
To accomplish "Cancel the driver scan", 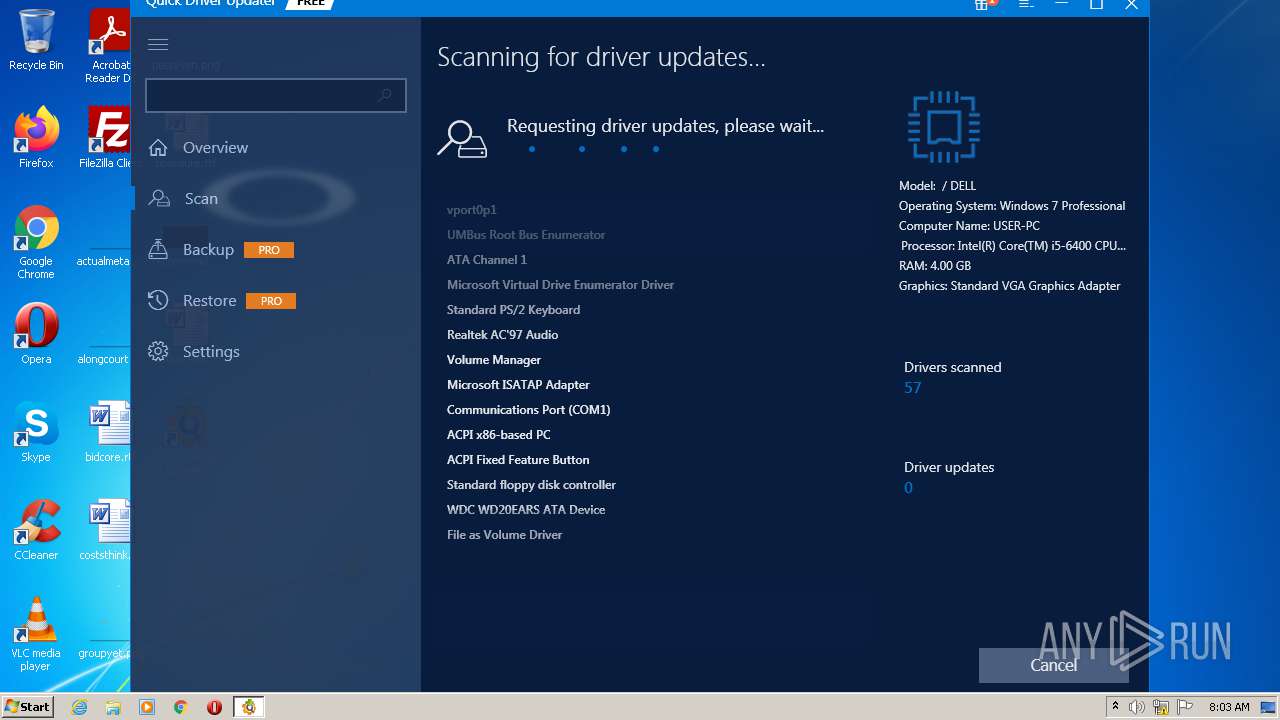I will pos(1053,665).
